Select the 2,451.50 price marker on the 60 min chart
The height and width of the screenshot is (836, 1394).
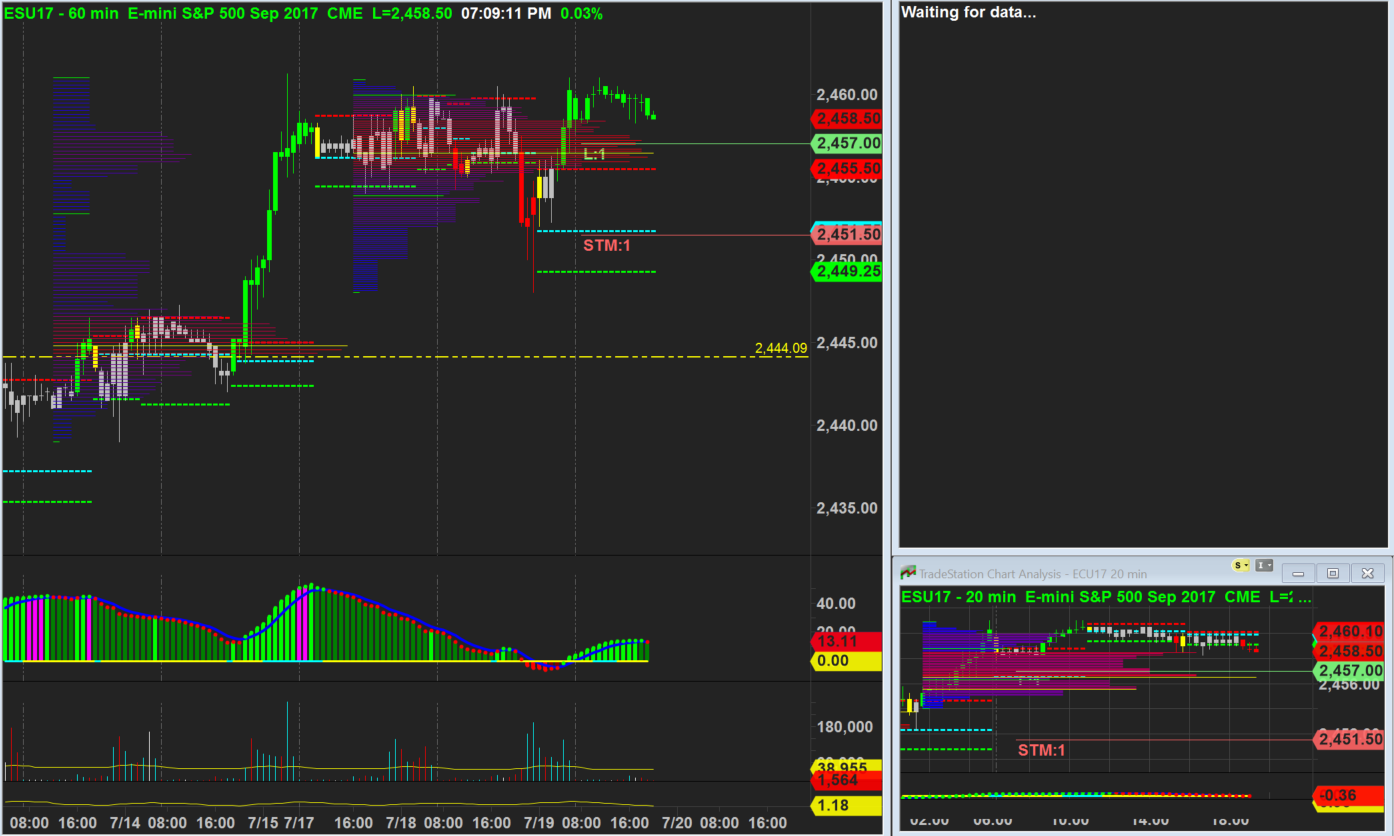848,235
